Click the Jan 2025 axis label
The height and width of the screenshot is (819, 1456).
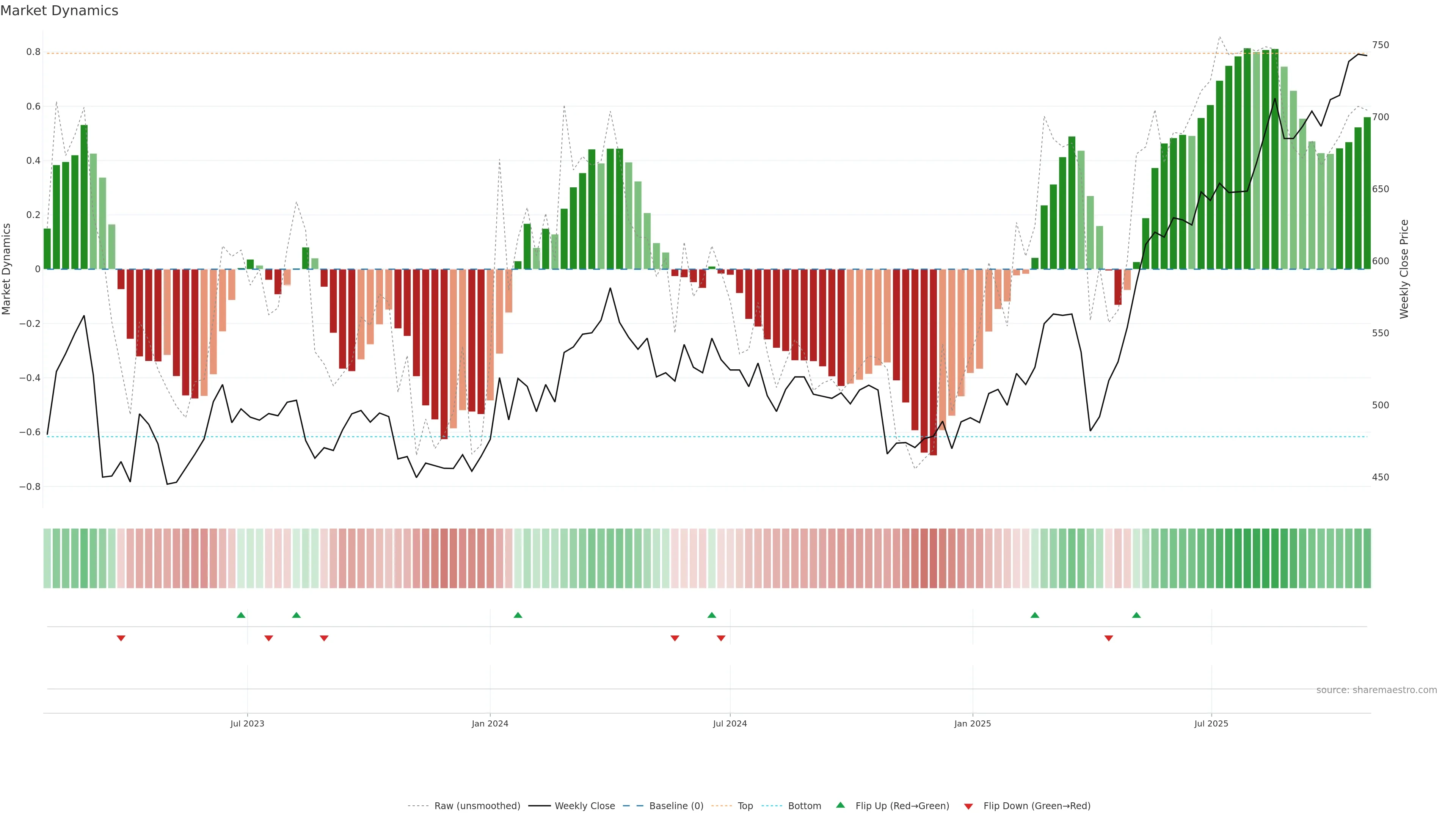972,723
